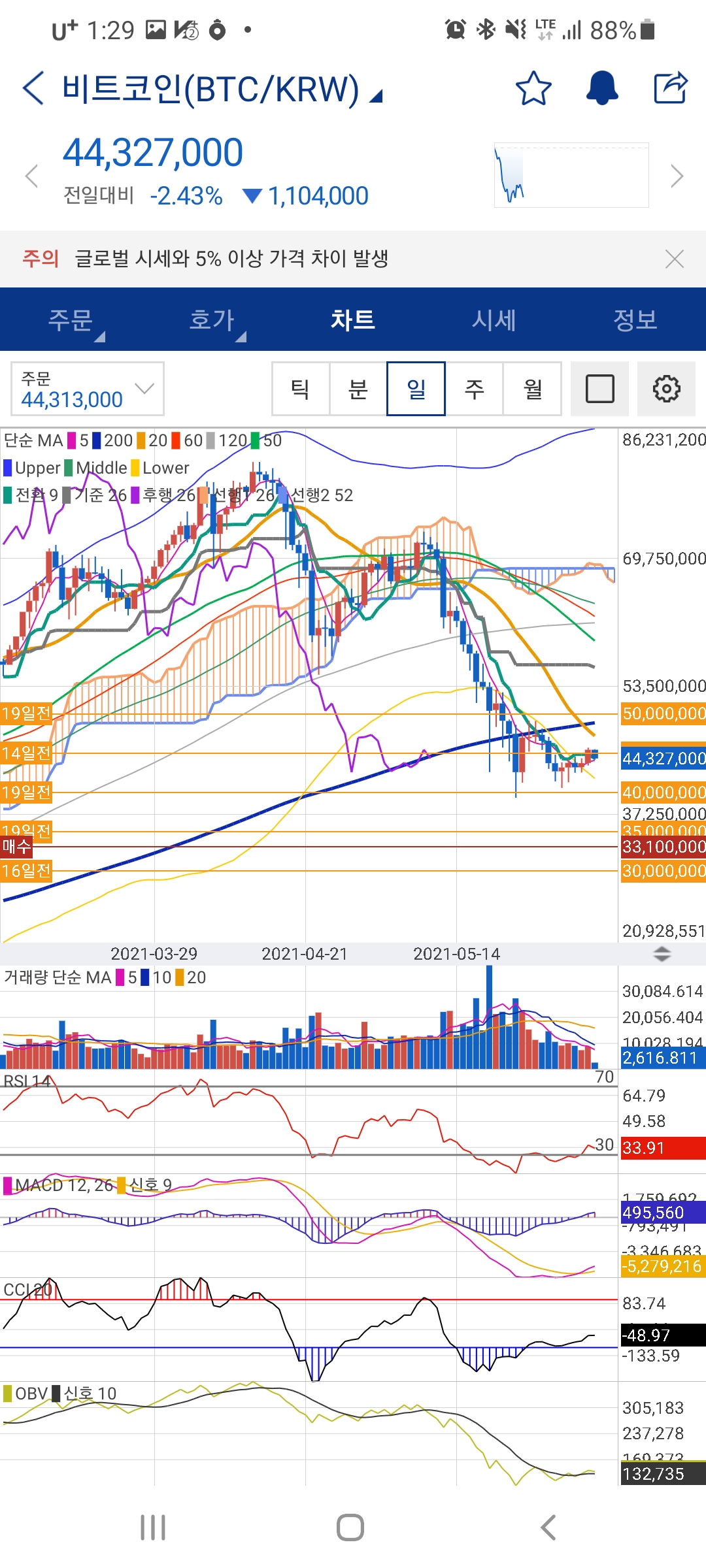706x1568 pixels.
Task: Tap the 33,100,000 buy price label
Action: tap(664, 847)
